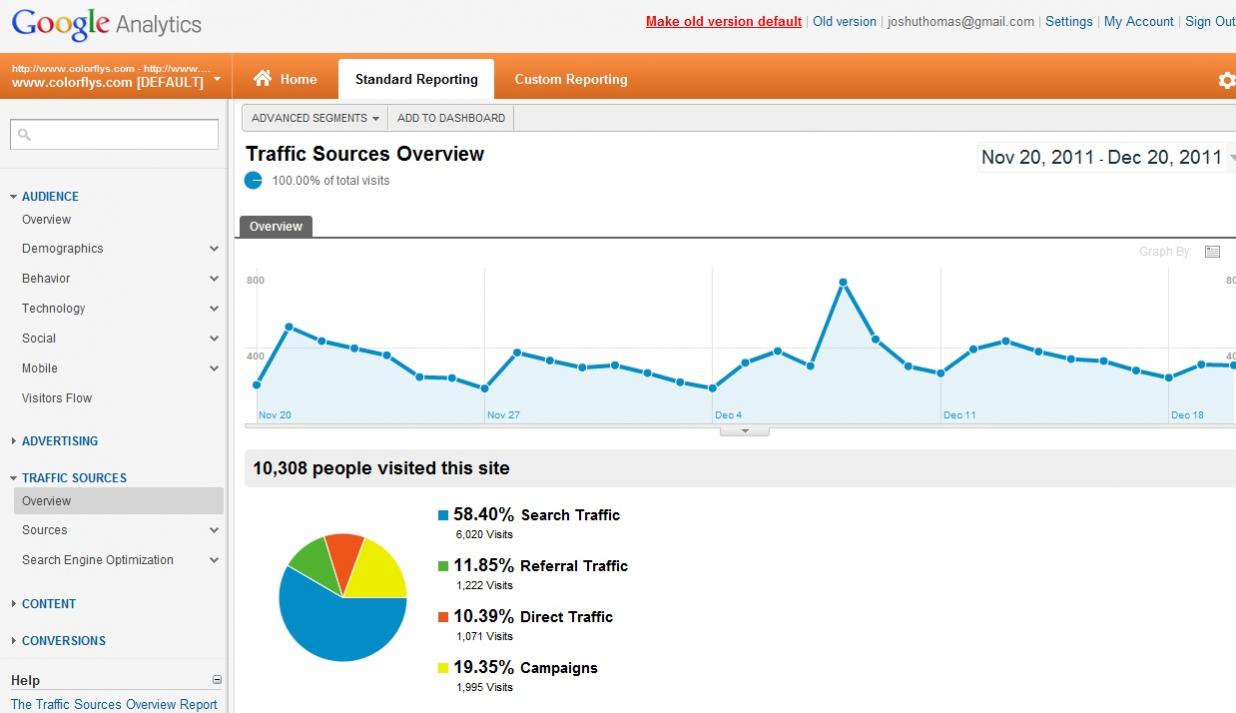The image size is (1236, 713).
Task: Click the 10,308 people visited this site heading
Action: [381, 468]
